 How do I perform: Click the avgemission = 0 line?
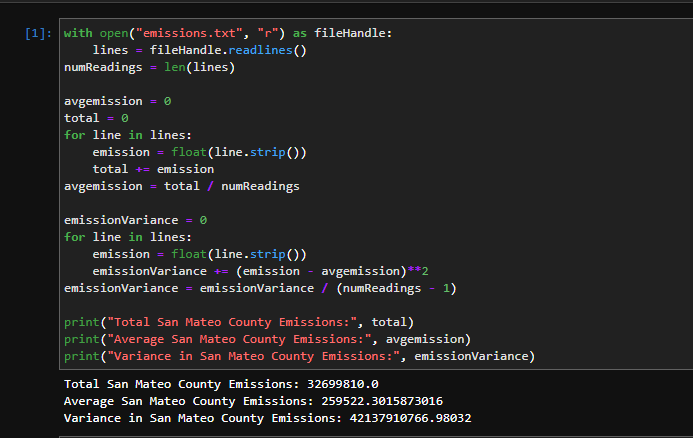(x=118, y=101)
